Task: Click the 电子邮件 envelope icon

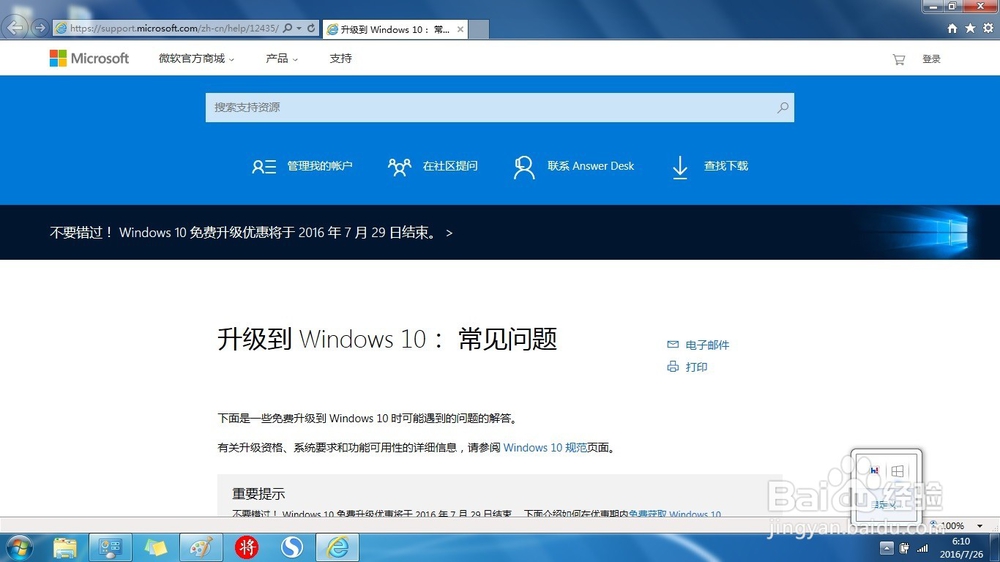Action: (673, 344)
